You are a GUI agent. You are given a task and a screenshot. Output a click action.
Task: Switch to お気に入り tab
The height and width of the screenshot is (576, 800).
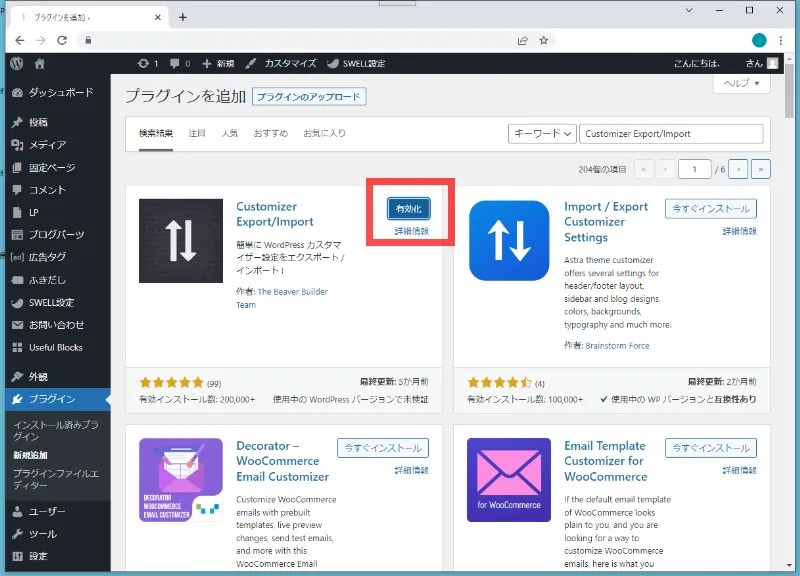tap(324, 134)
